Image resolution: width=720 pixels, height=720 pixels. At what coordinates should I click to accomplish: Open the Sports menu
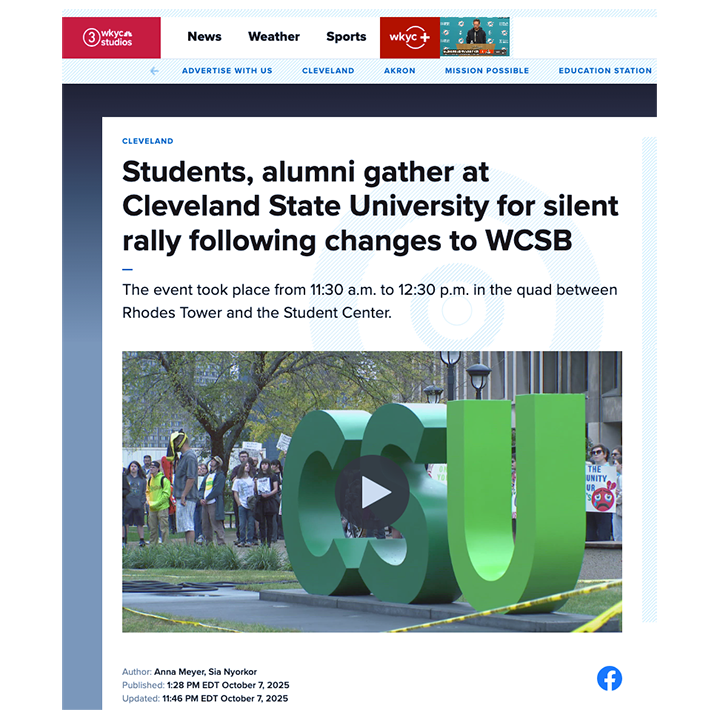[346, 37]
